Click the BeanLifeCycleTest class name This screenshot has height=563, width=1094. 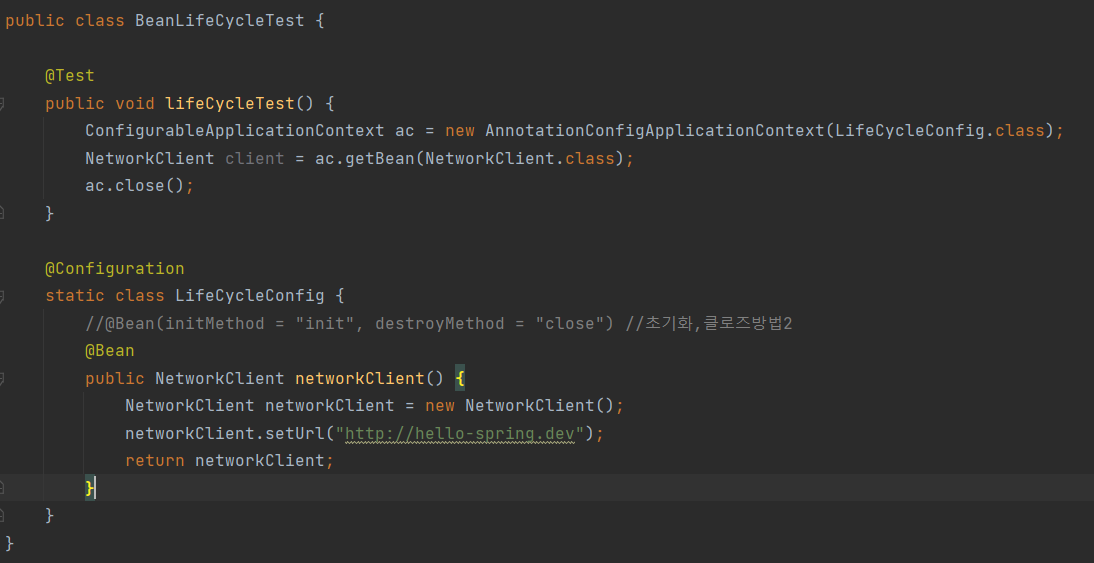[220, 21]
